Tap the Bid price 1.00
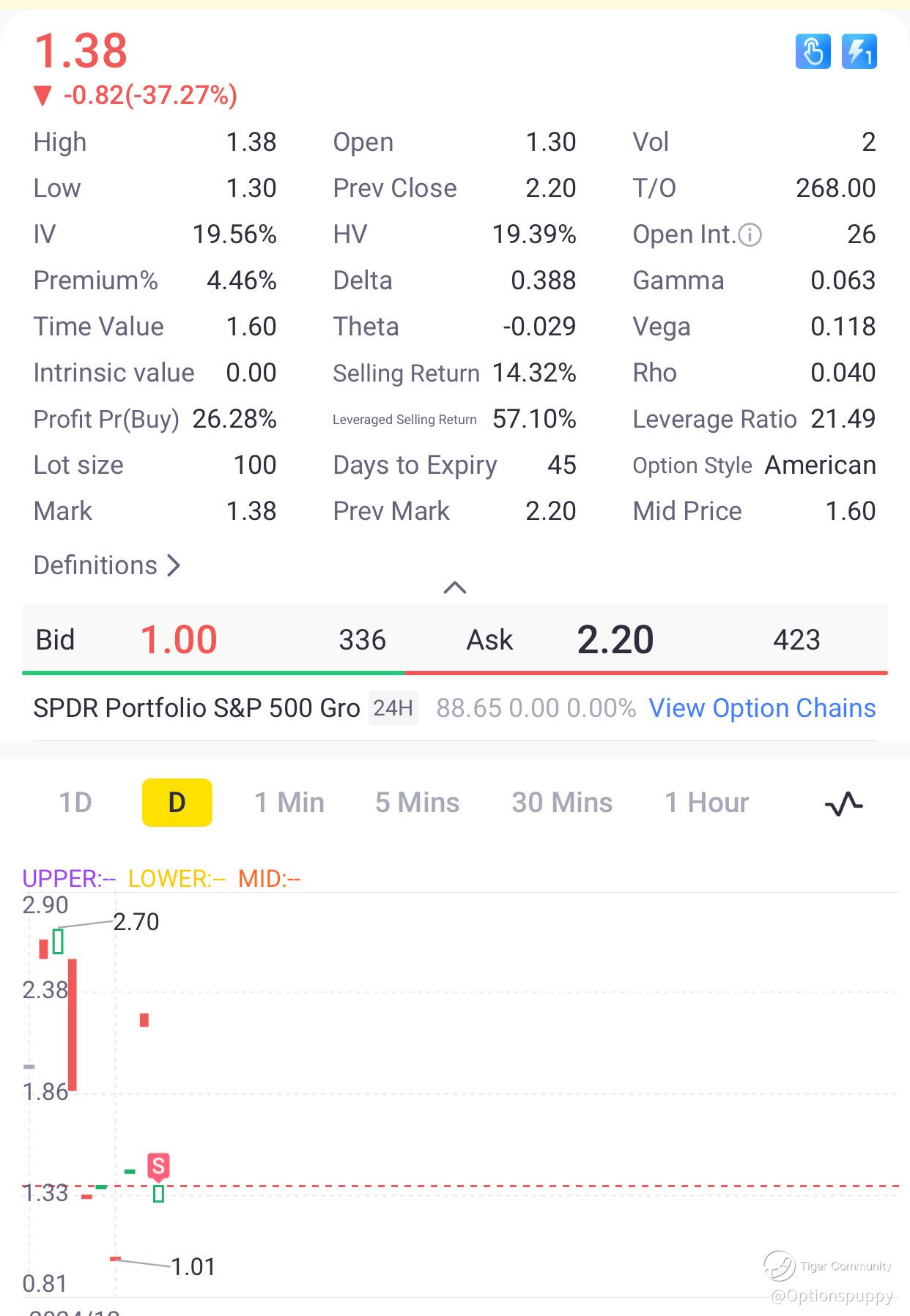 click(179, 639)
